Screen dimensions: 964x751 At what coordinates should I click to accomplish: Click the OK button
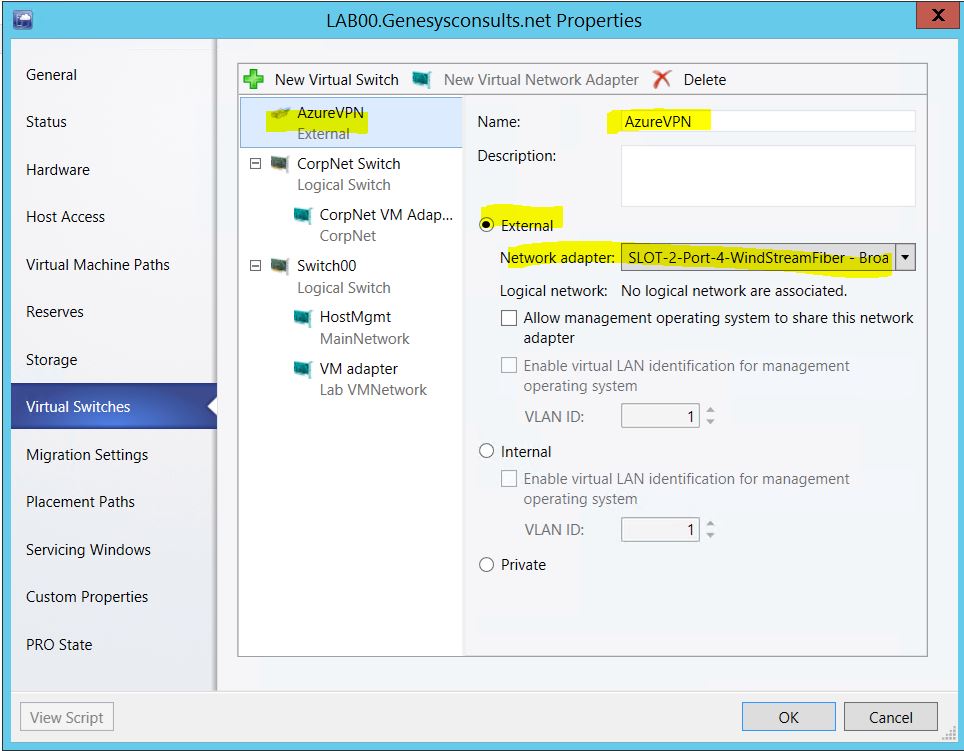pyautogui.click(x=788, y=717)
